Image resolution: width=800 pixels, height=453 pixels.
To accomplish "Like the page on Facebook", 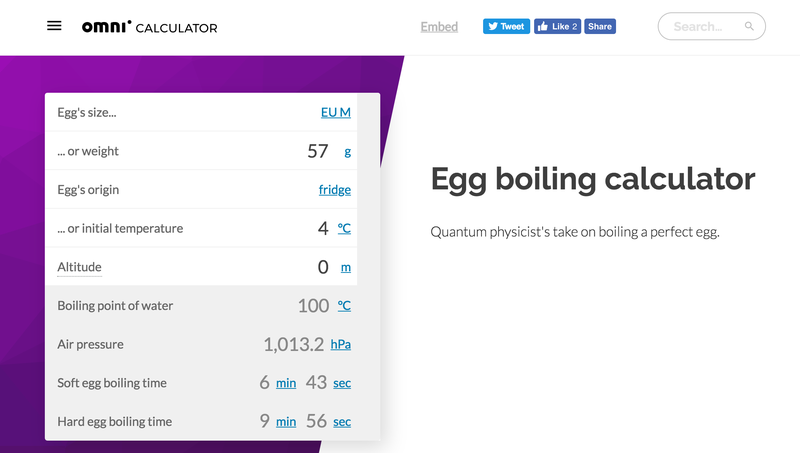I will click(x=557, y=27).
